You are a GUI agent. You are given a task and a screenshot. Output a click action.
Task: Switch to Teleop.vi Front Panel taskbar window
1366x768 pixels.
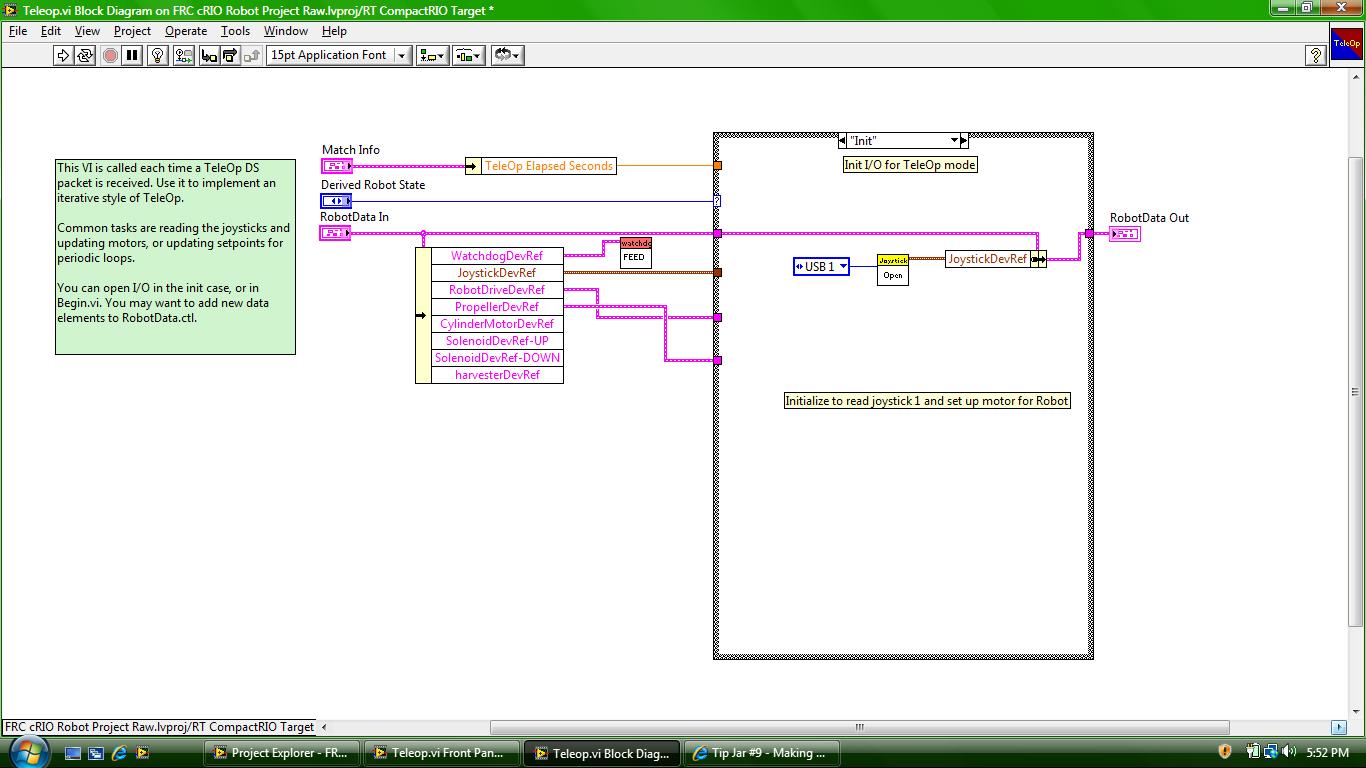coord(441,753)
